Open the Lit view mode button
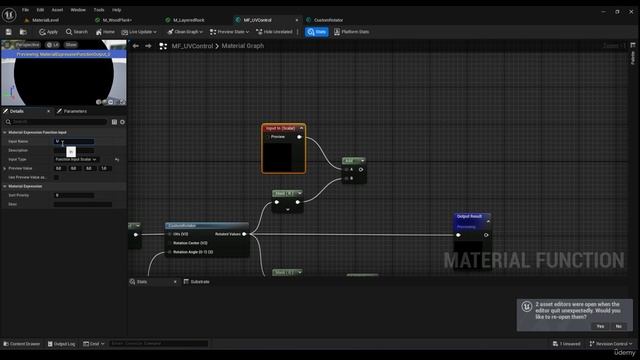The width and height of the screenshot is (640, 360). [x=53, y=44]
